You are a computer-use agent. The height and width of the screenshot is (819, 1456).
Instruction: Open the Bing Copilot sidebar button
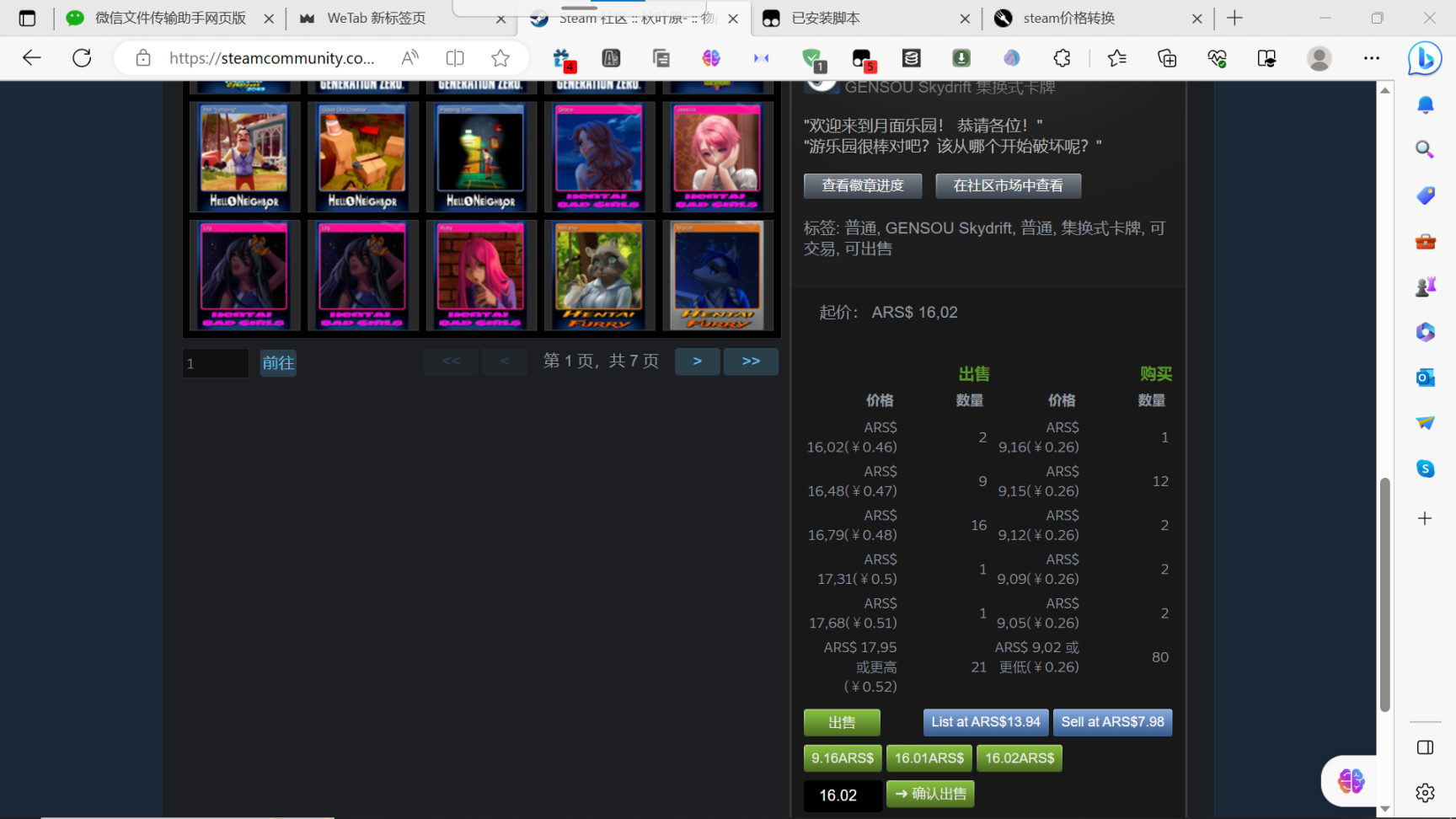1425,58
